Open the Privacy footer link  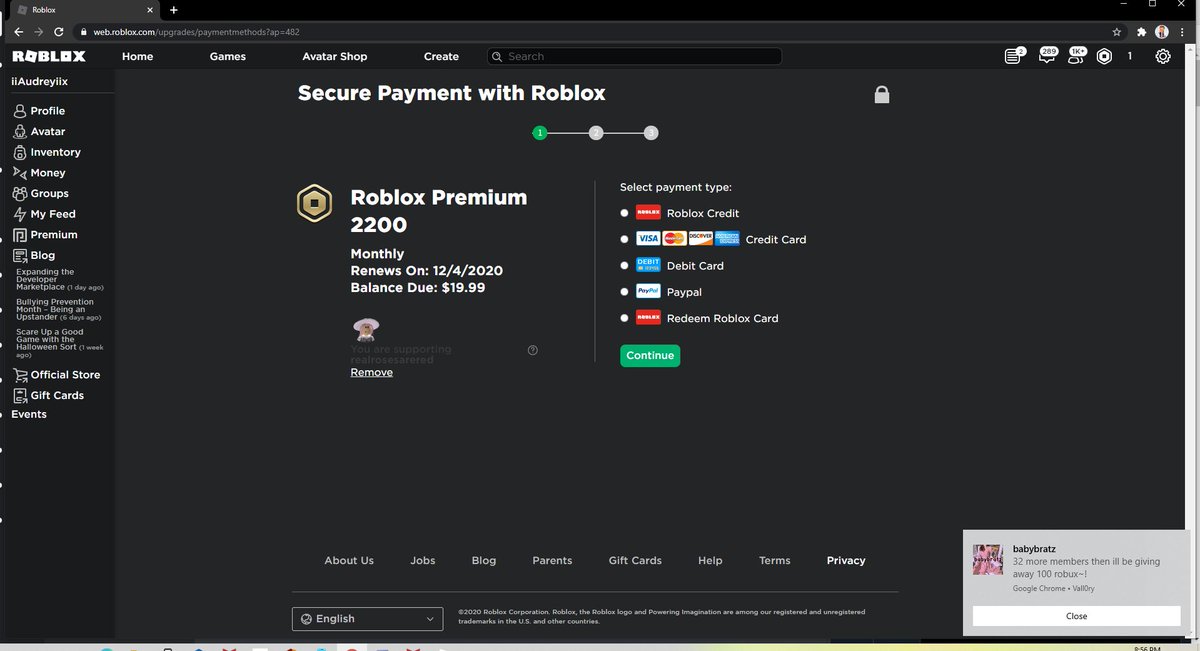click(846, 561)
